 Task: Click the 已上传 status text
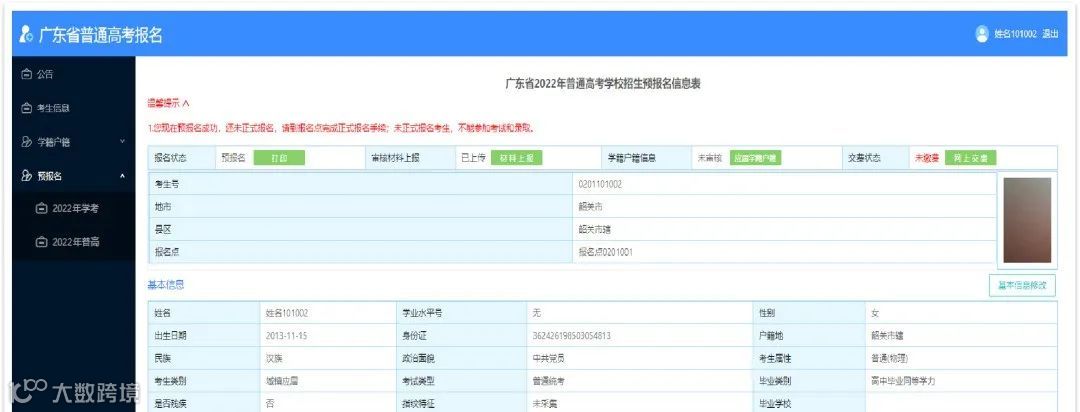473,158
